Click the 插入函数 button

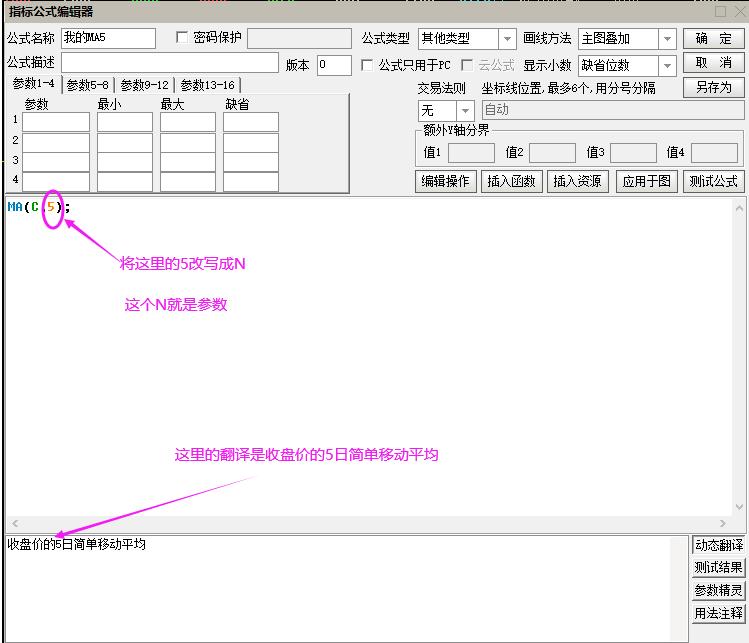[x=512, y=181]
